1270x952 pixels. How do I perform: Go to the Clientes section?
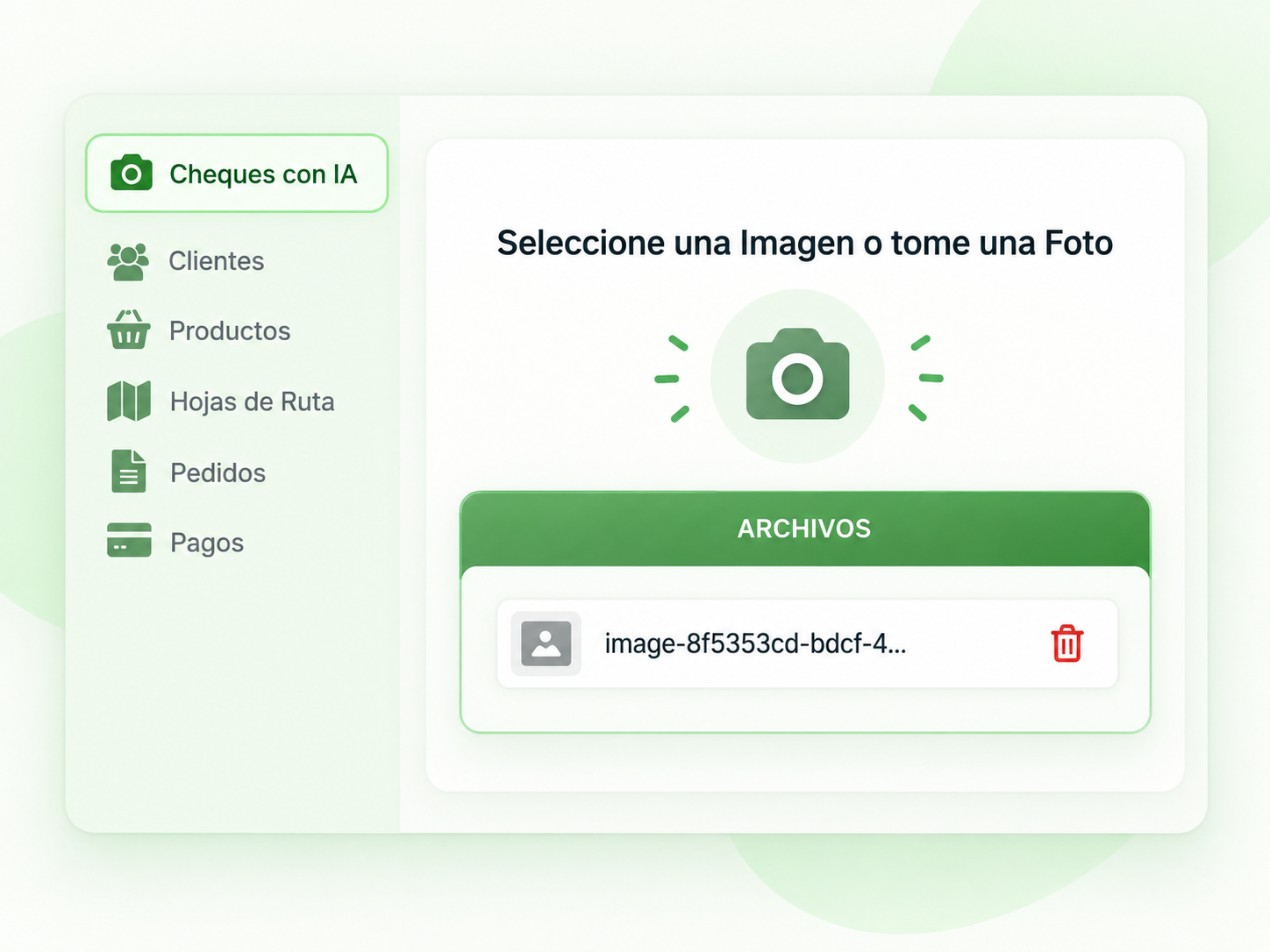216,261
